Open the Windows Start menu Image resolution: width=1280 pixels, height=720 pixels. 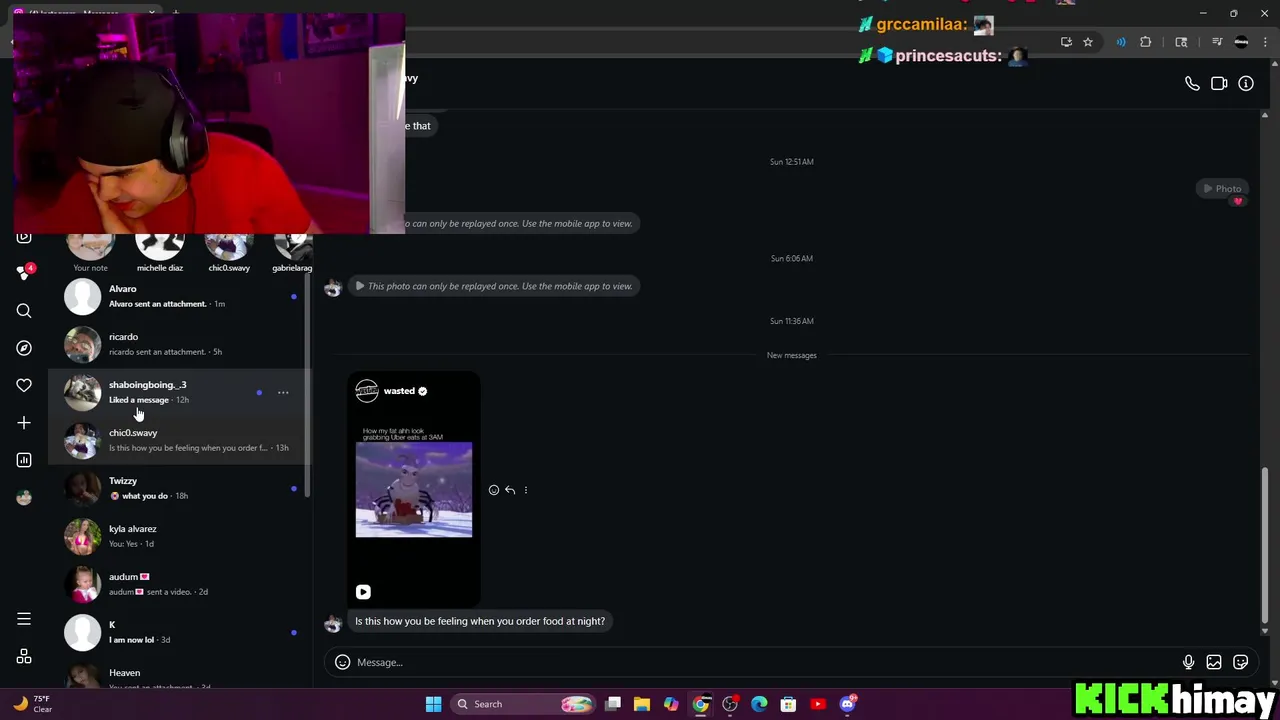tap(433, 704)
